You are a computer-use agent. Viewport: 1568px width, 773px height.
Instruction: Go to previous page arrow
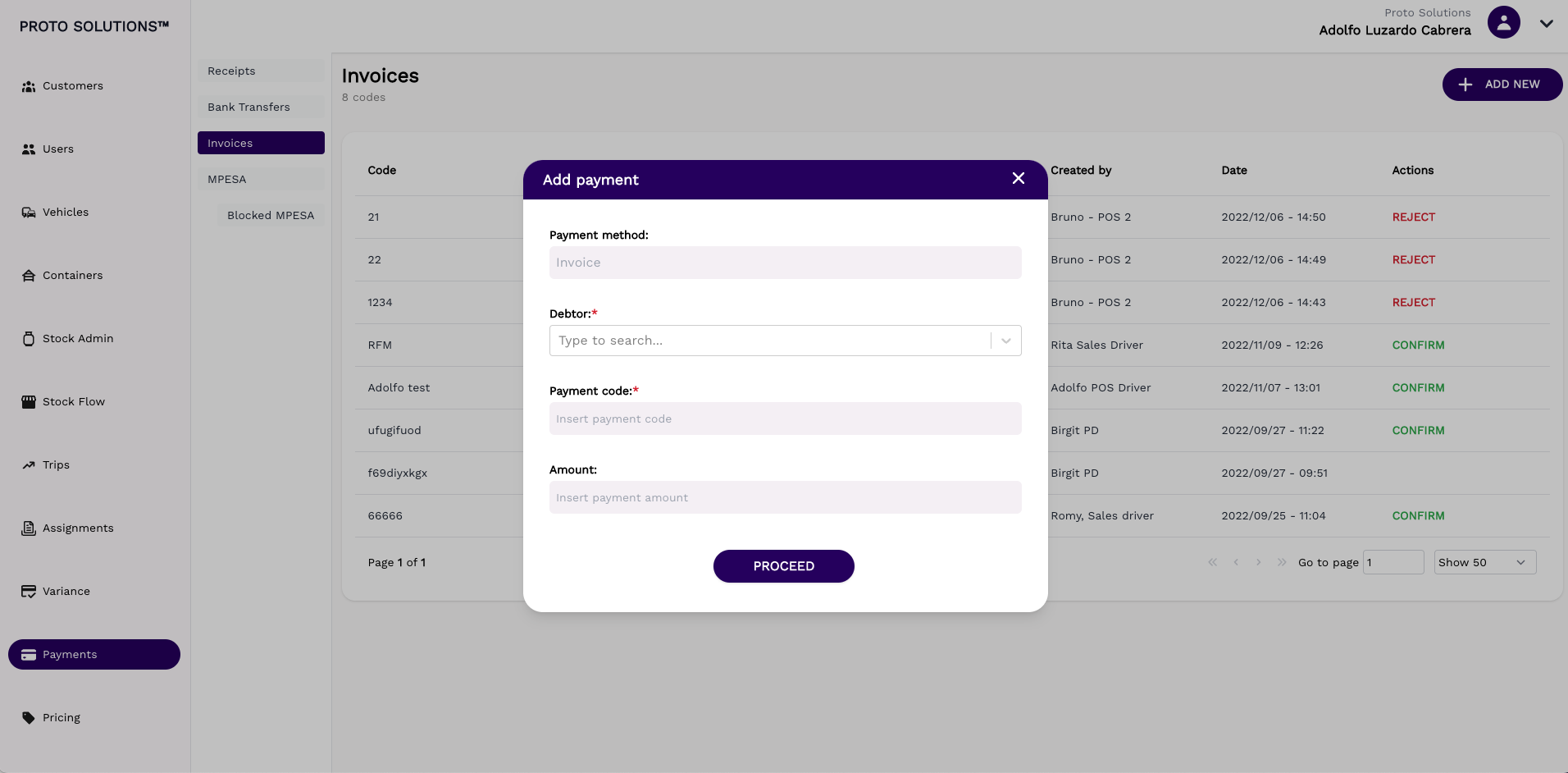tap(1236, 562)
